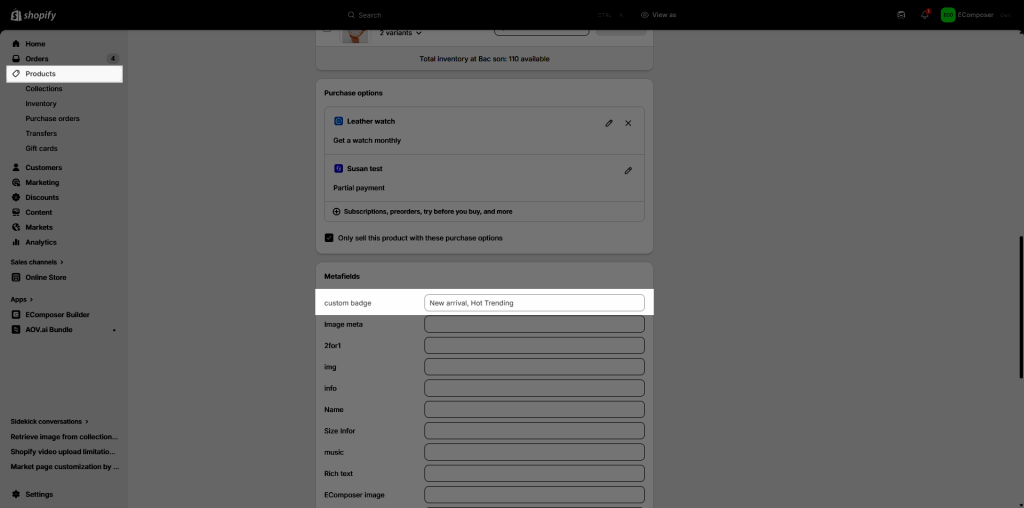Click the View as eye icon
Viewport: 1024px width, 508px height.
pos(645,15)
